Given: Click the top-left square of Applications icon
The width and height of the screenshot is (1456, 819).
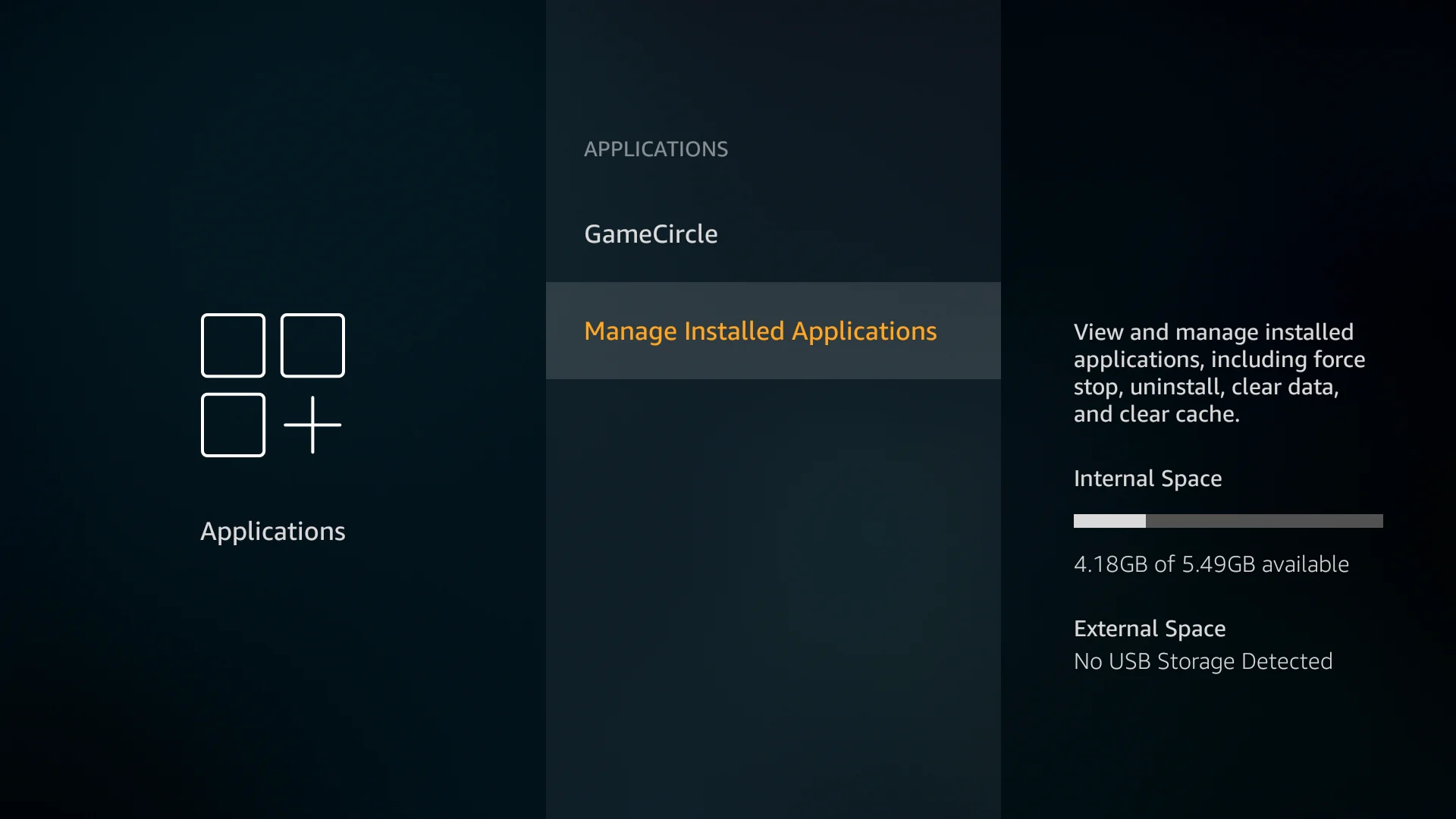Looking at the screenshot, I should 233,345.
